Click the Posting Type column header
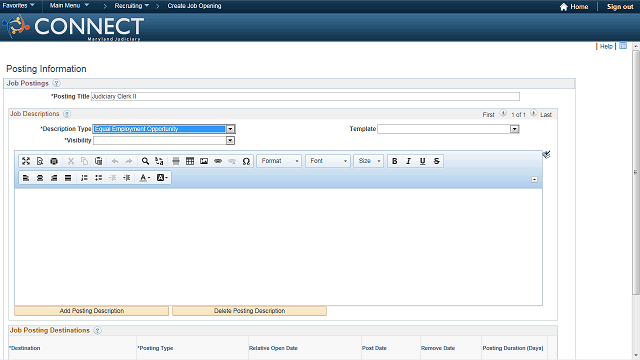Image resolution: width=640 pixels, height=360 pixels. (x=156, y=348)
